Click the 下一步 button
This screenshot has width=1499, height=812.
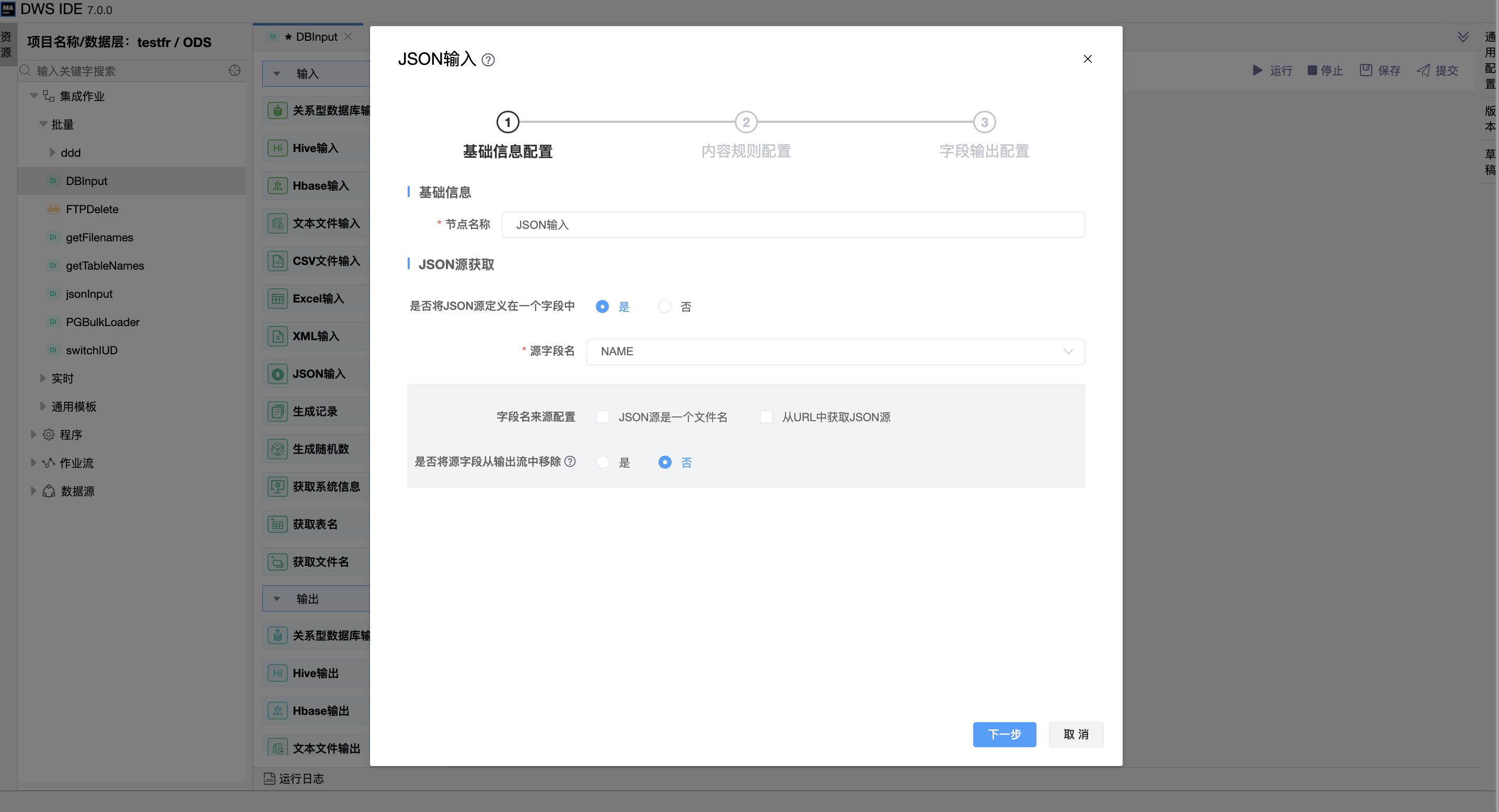point(1004,734)
